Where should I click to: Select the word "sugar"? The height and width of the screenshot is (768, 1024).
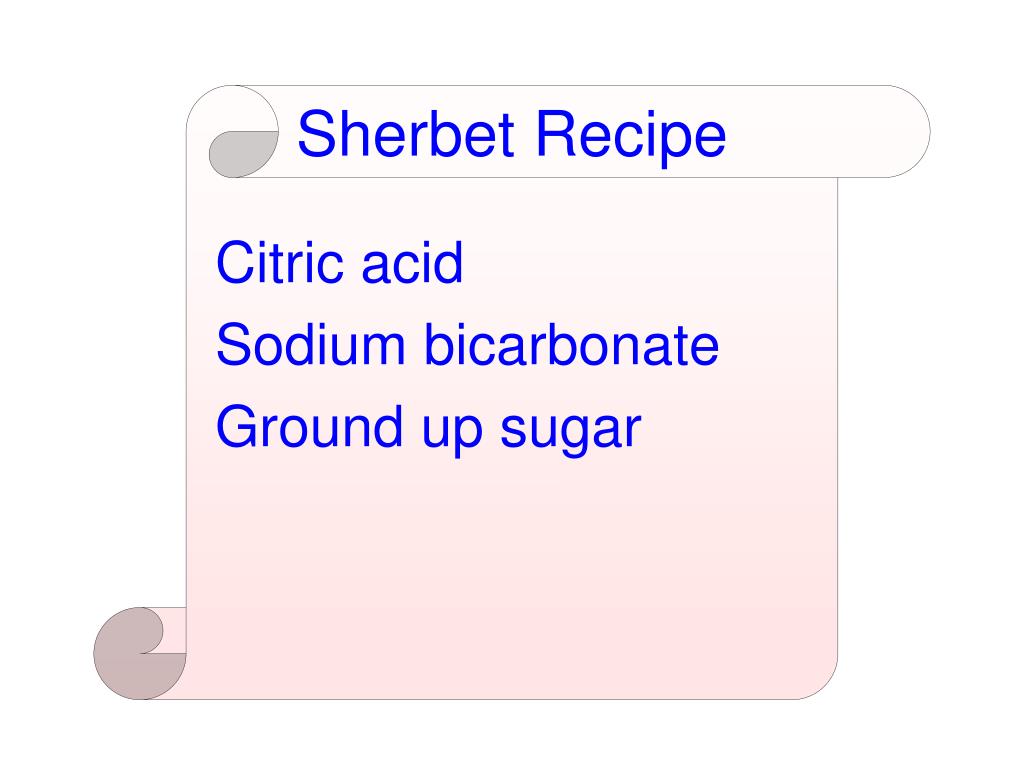[x=571, y=431]
